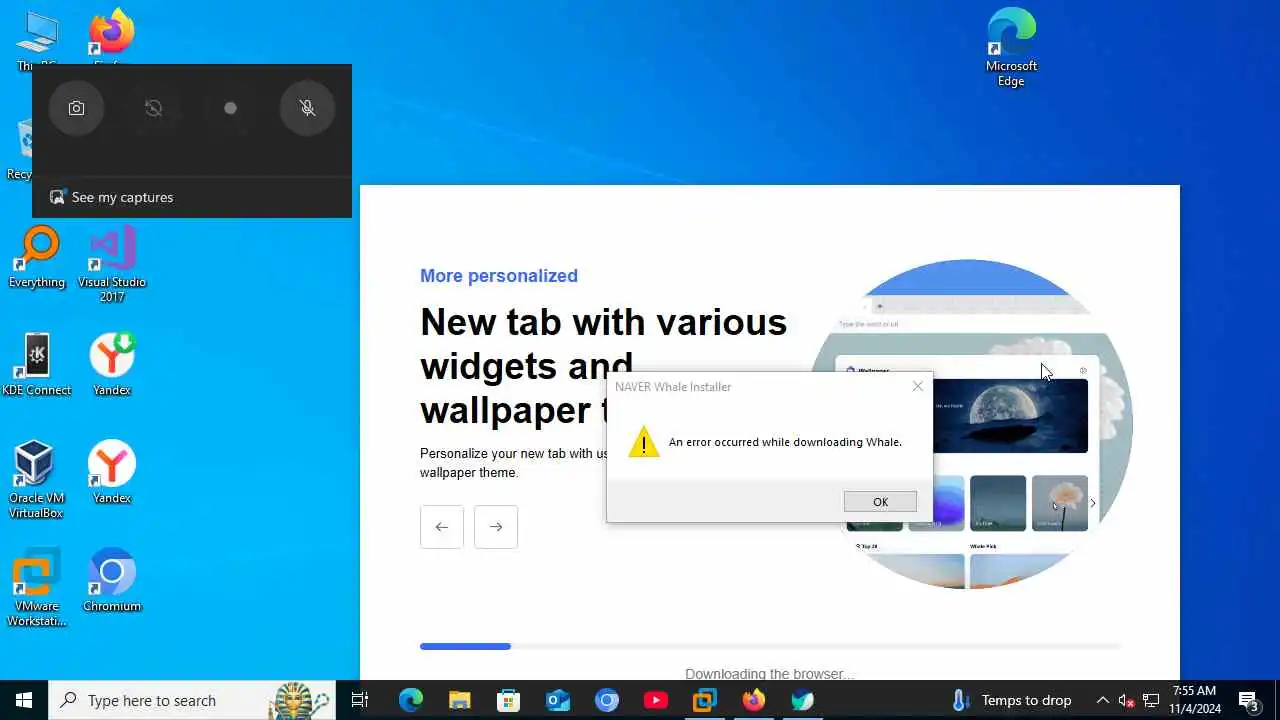
Task: Open Microsoft Store from the taskbar
Action: click(x=509, y=700)
